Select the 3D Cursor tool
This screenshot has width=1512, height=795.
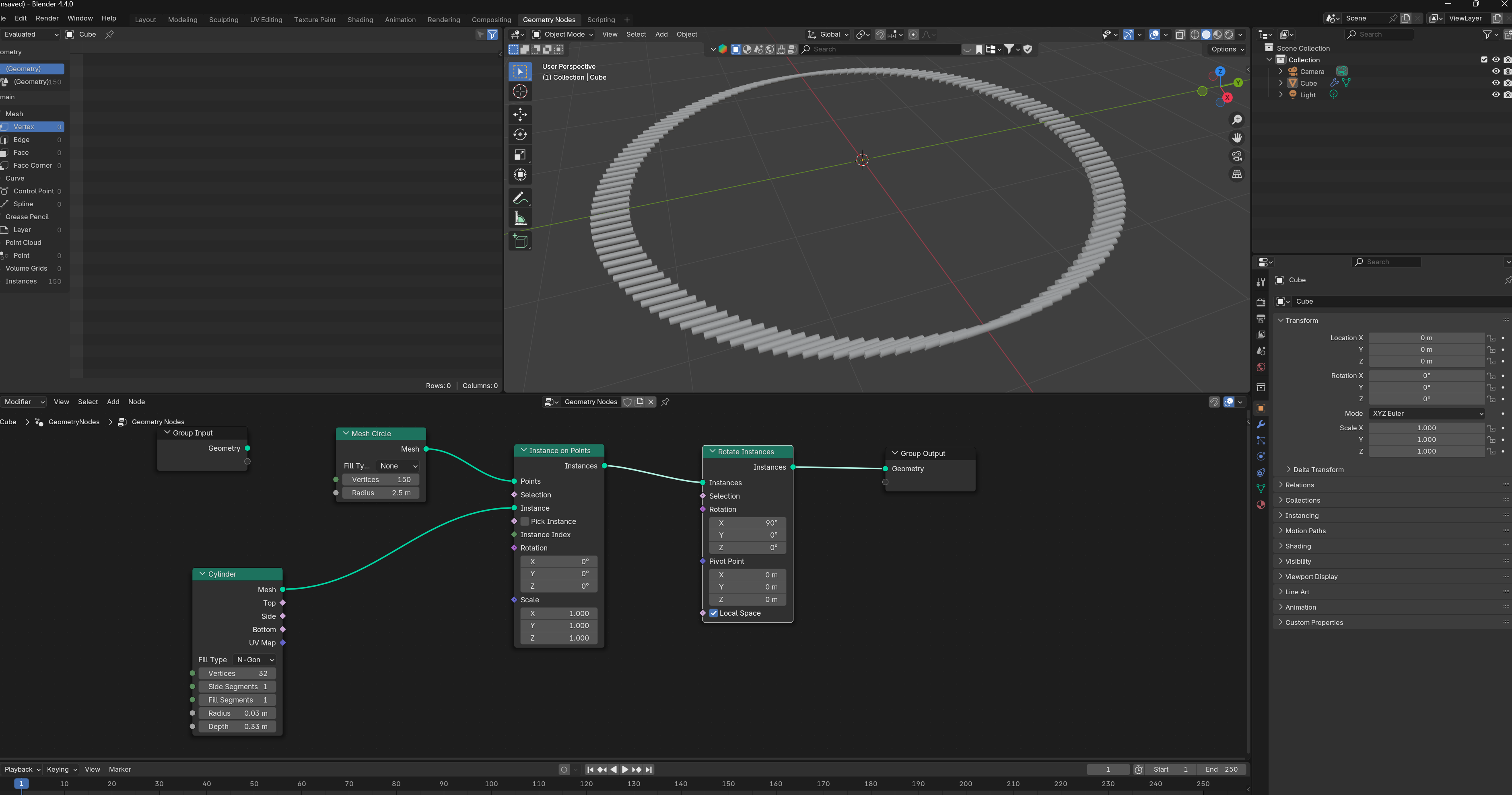click(x=519, y=92)
